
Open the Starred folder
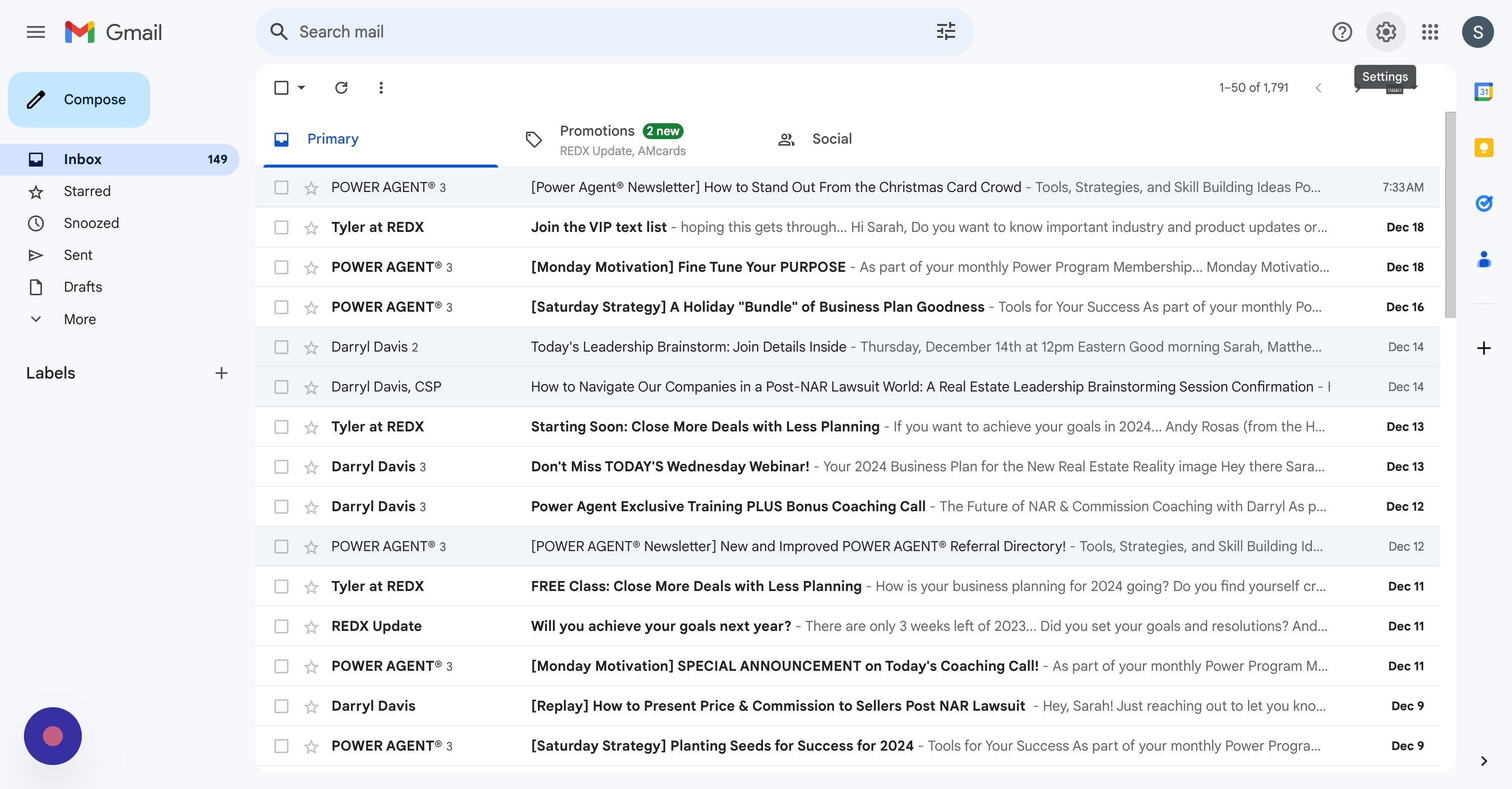(x=87, y=191)
